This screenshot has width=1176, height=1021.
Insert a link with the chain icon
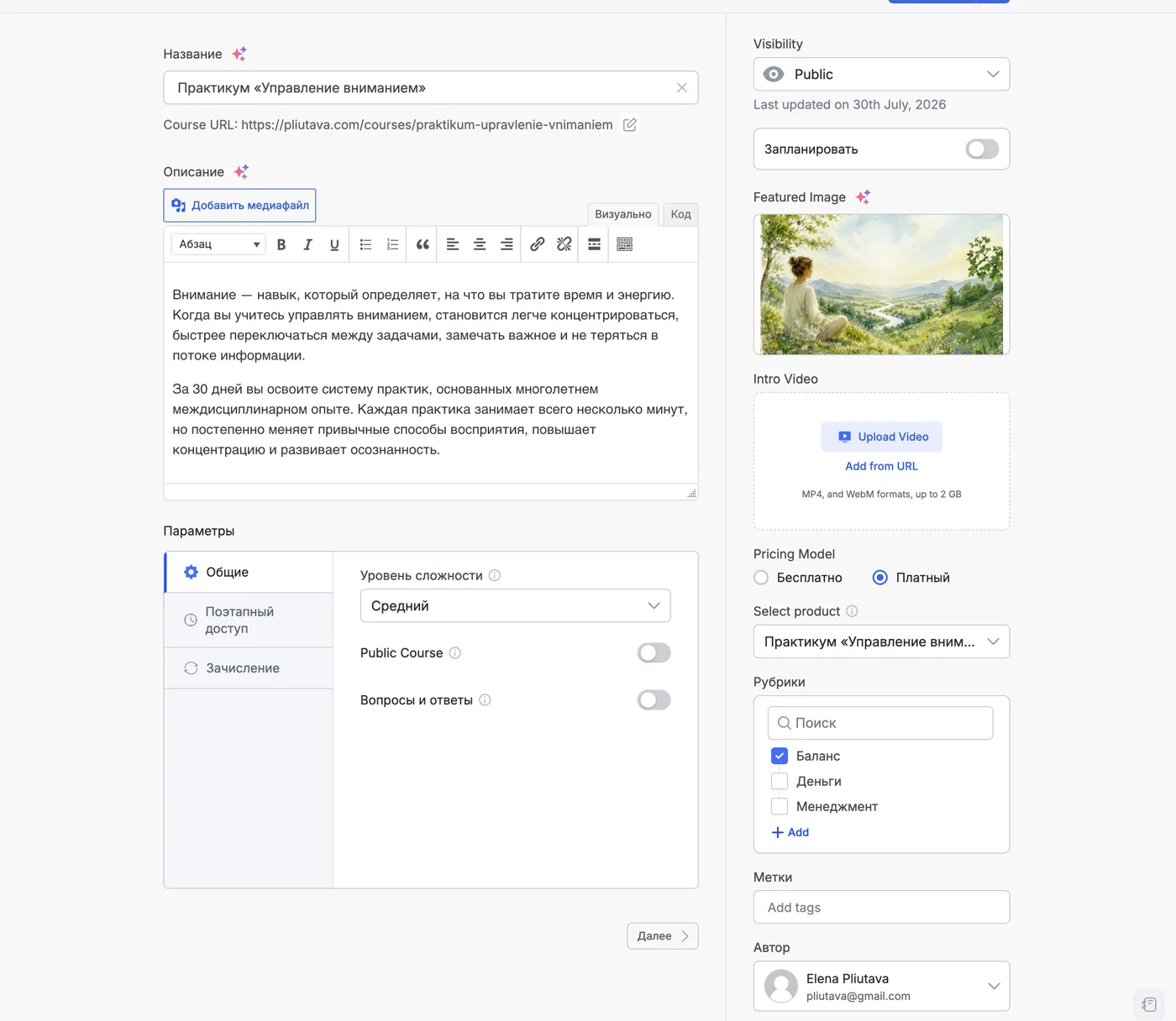point(538,244)
